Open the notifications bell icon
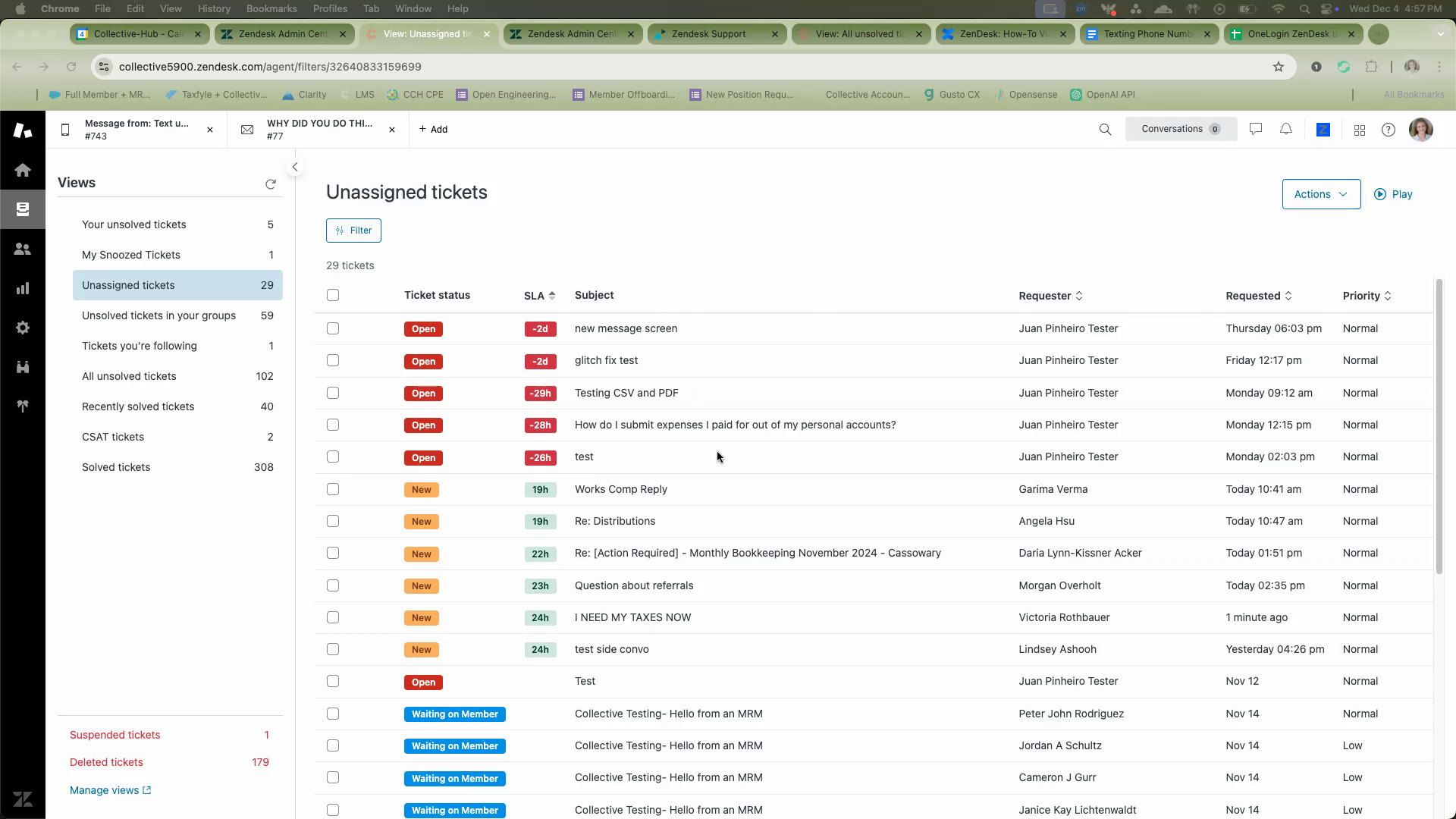This screenshot has height=819, width=1456. tap(1286, 130)
